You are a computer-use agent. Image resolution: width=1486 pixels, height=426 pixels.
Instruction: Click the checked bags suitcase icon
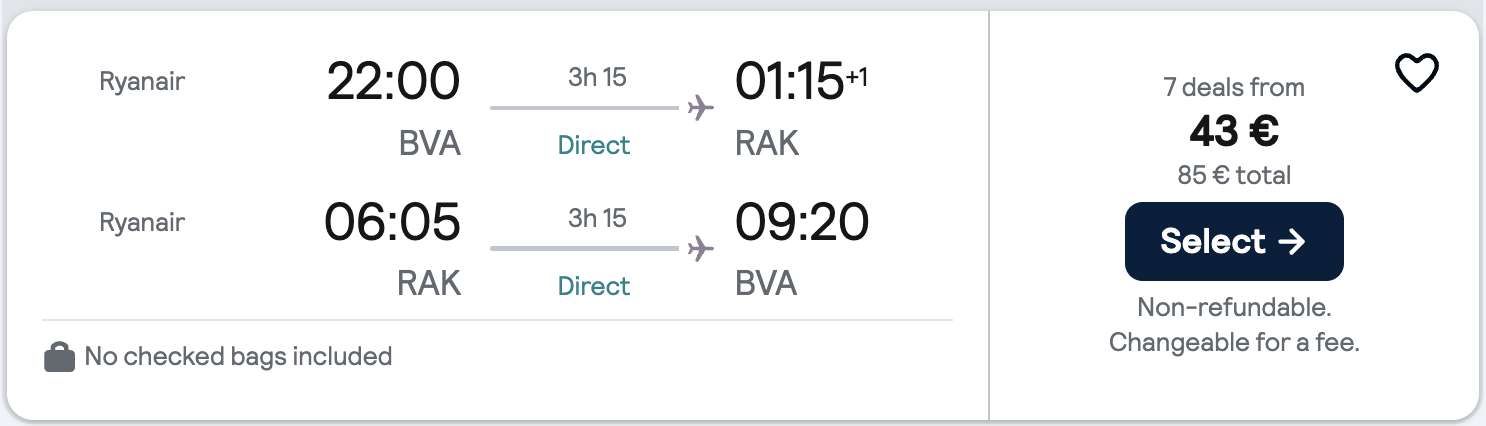pyautogui.click(x=60, y=357)
